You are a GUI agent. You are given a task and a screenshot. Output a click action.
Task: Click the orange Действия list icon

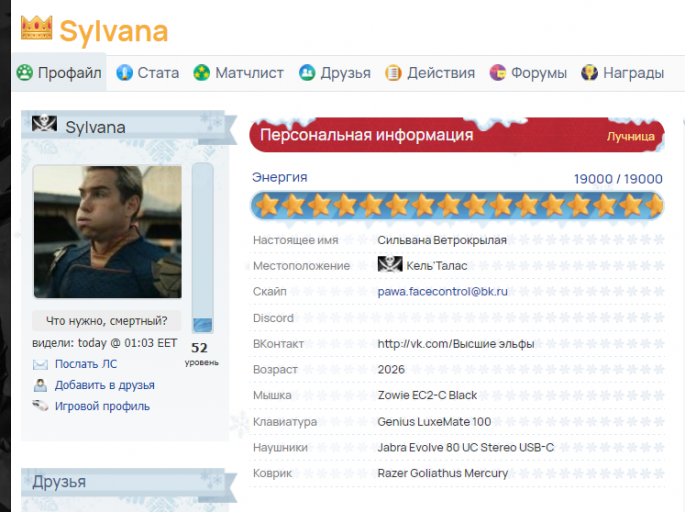point(393,73)
